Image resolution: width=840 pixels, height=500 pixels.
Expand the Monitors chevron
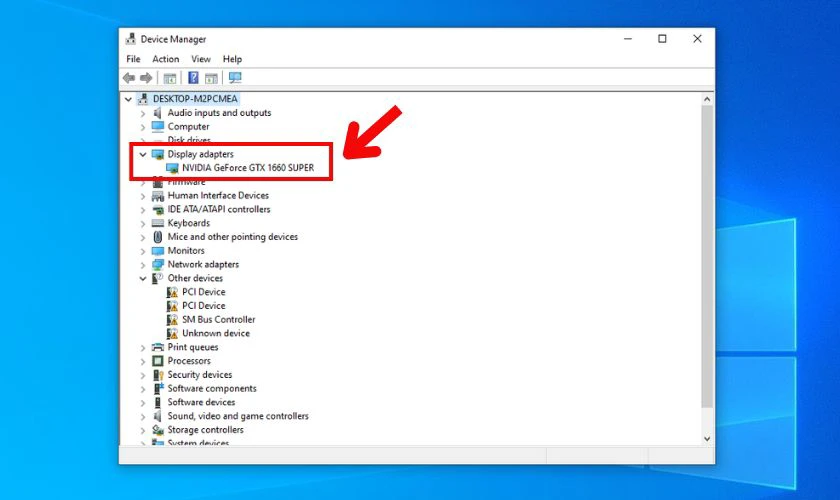(142, 251)
